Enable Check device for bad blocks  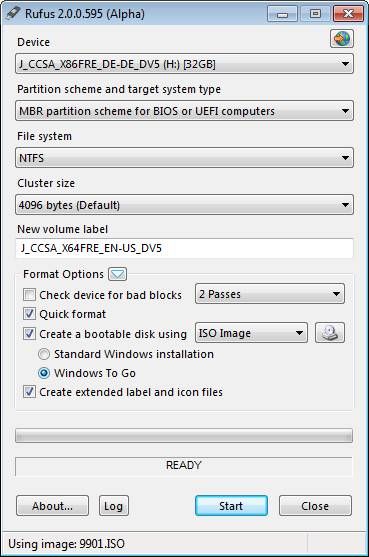pos(29,295)
